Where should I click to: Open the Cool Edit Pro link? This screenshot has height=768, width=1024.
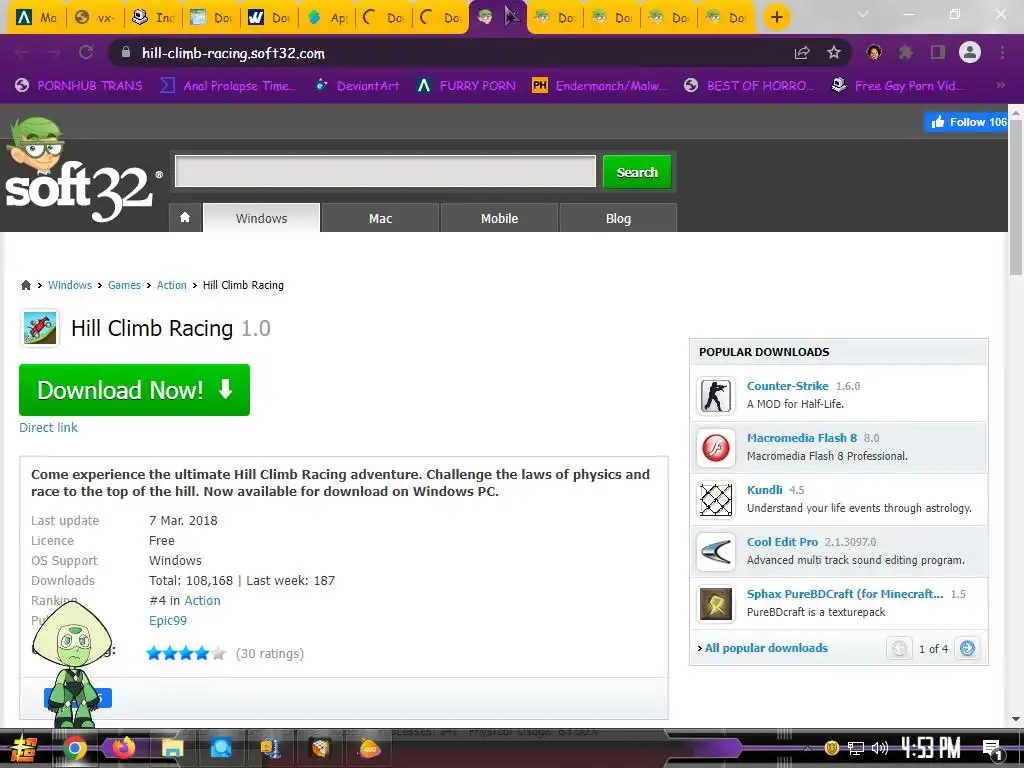coord(782,542)
